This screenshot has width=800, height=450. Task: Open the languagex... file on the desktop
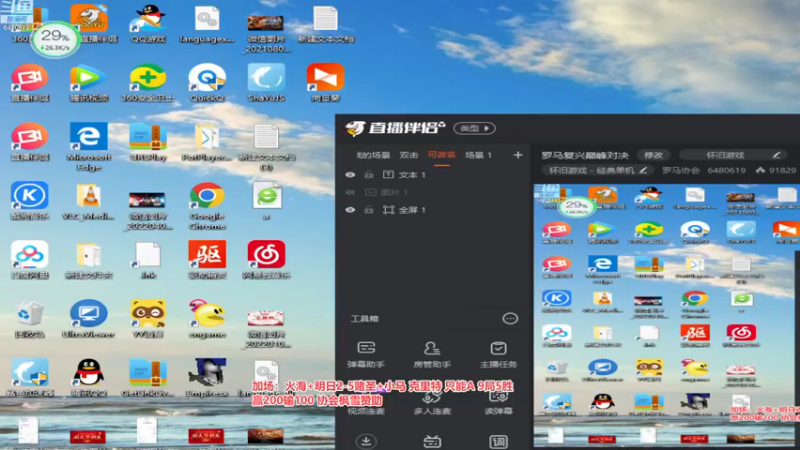[x=207, y=23]
